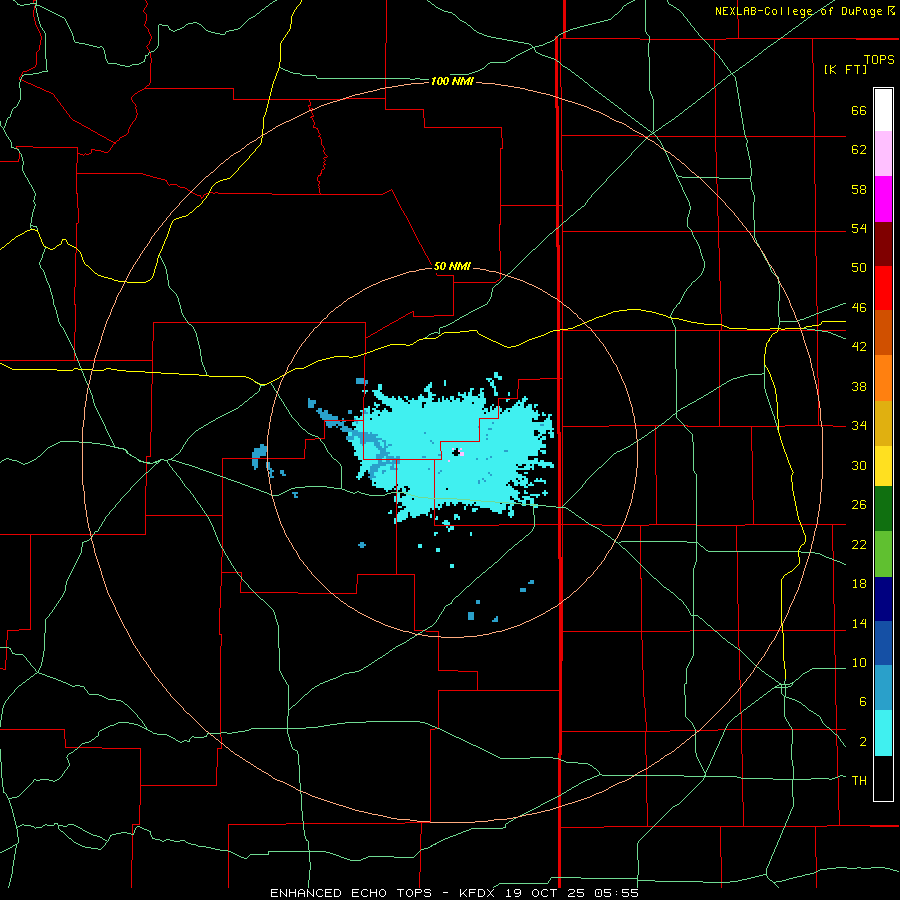Click the navy 18 kft legend swatch
The width and height of the screenshot is (900, 900).
(883, 599)
